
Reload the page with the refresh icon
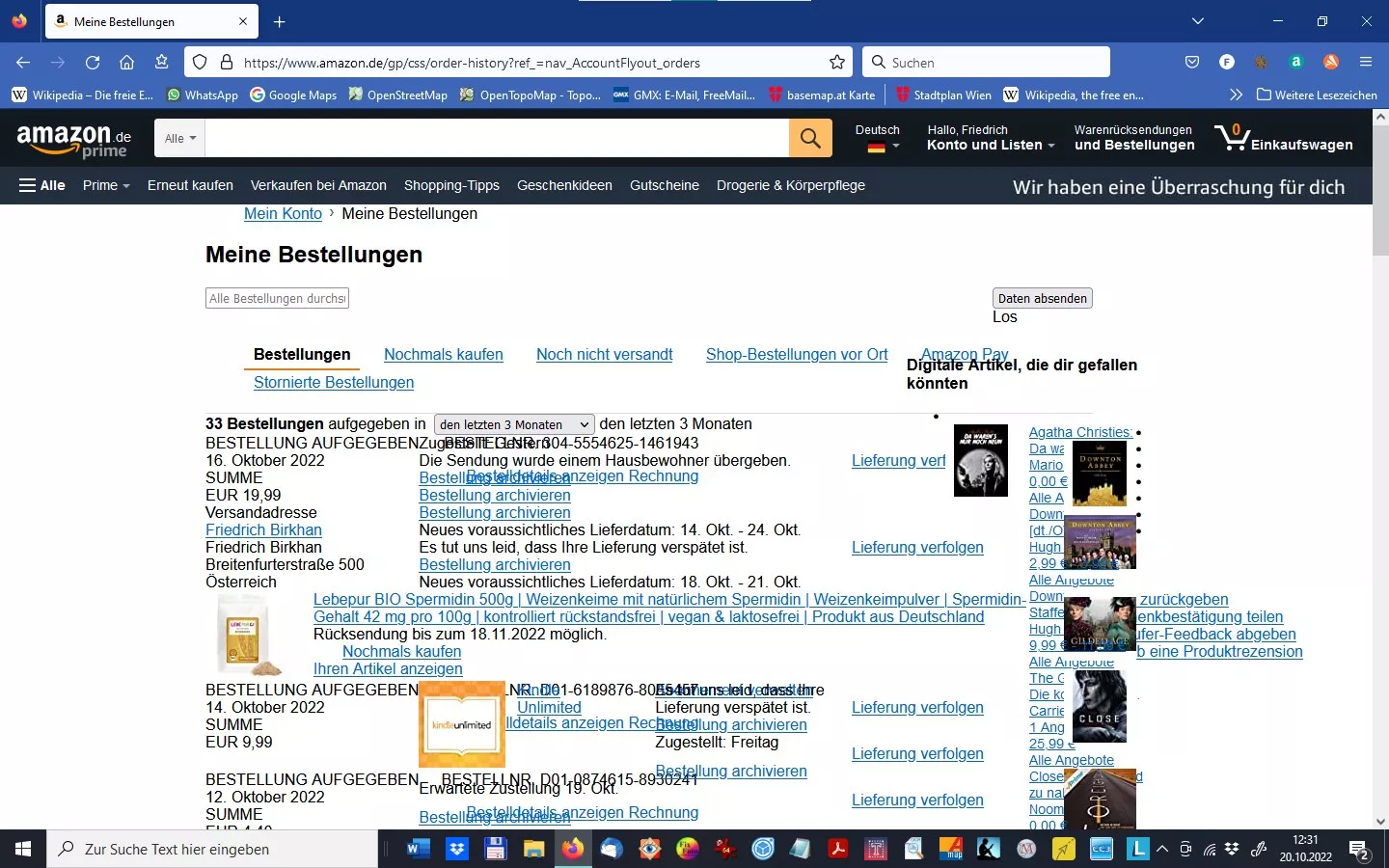click(x=93, y=63)
